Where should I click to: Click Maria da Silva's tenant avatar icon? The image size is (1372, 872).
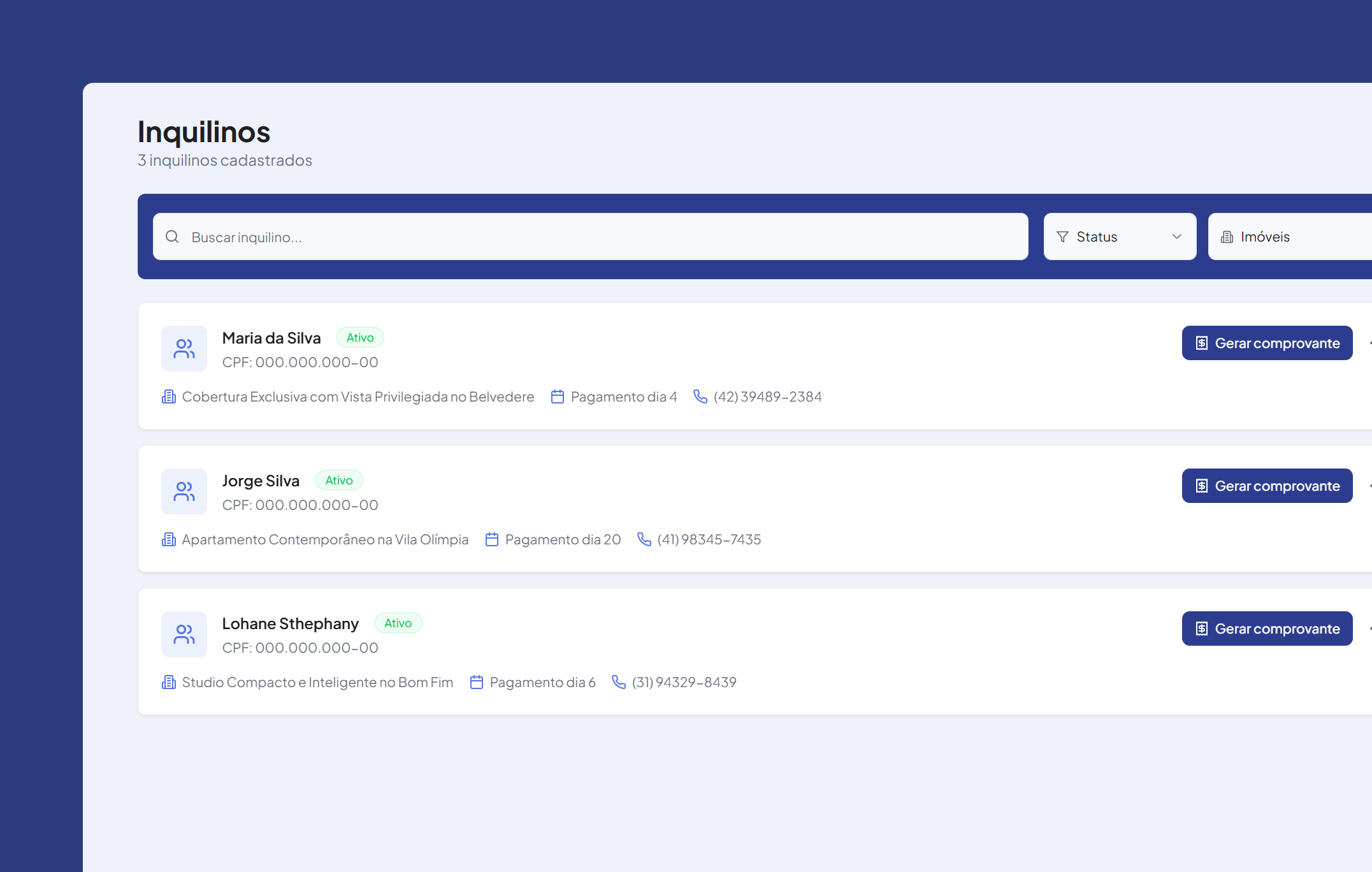point(184,349)
